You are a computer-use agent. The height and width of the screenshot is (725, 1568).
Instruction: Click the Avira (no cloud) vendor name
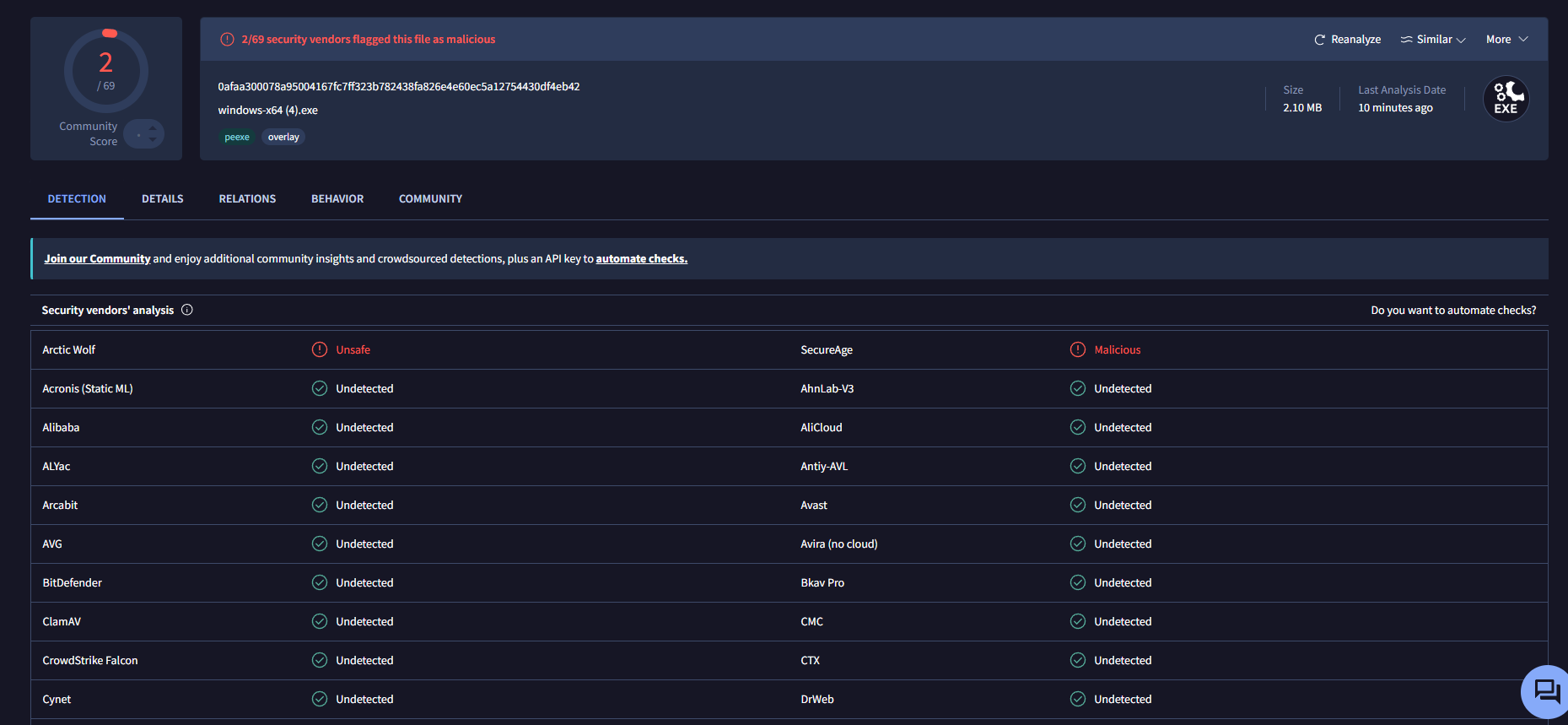click(839, 544)
